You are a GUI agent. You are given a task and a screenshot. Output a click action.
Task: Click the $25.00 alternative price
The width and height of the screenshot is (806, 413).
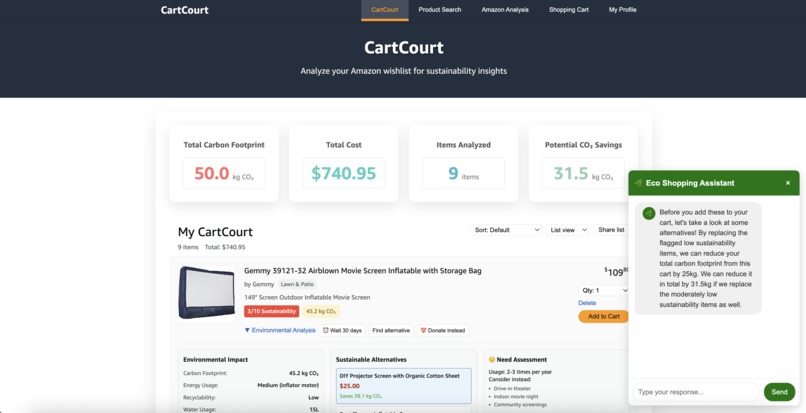350,386
